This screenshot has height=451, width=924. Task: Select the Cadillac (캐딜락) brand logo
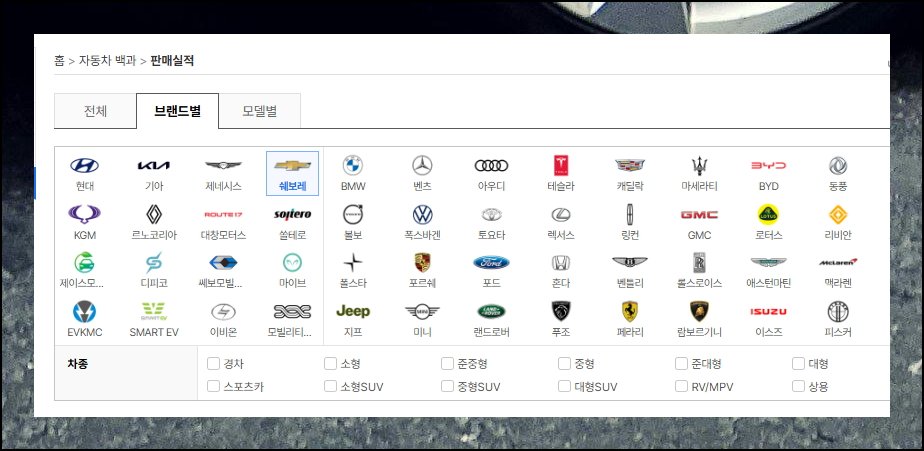click(x=630, y=166)
